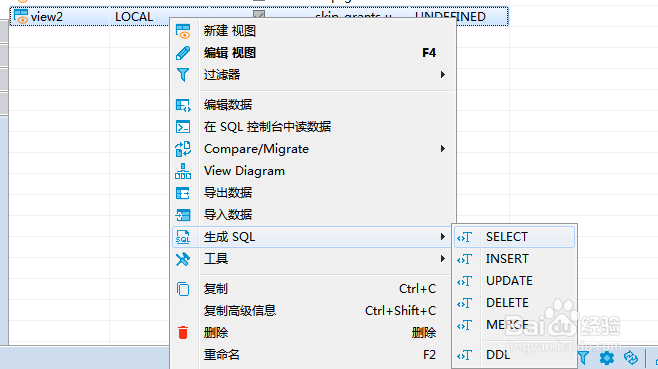
Task: Click the 导出数据 export icon
Action: tap(183, 193)
